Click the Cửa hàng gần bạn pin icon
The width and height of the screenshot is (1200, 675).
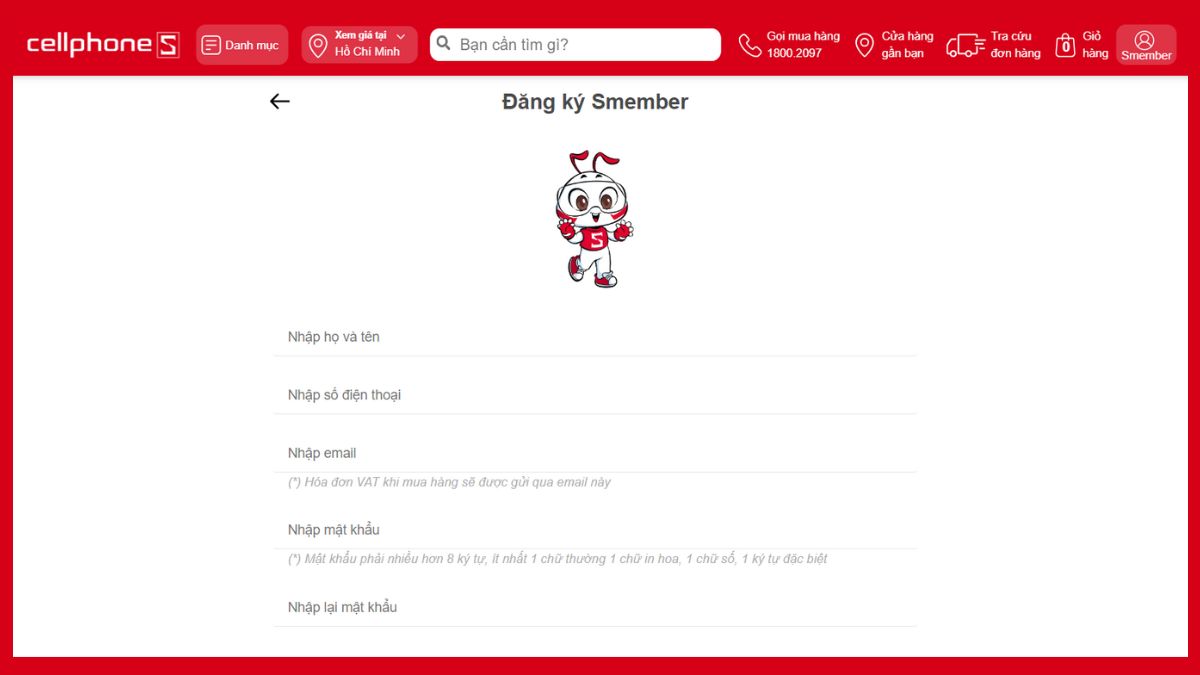[x=864, y=45]
